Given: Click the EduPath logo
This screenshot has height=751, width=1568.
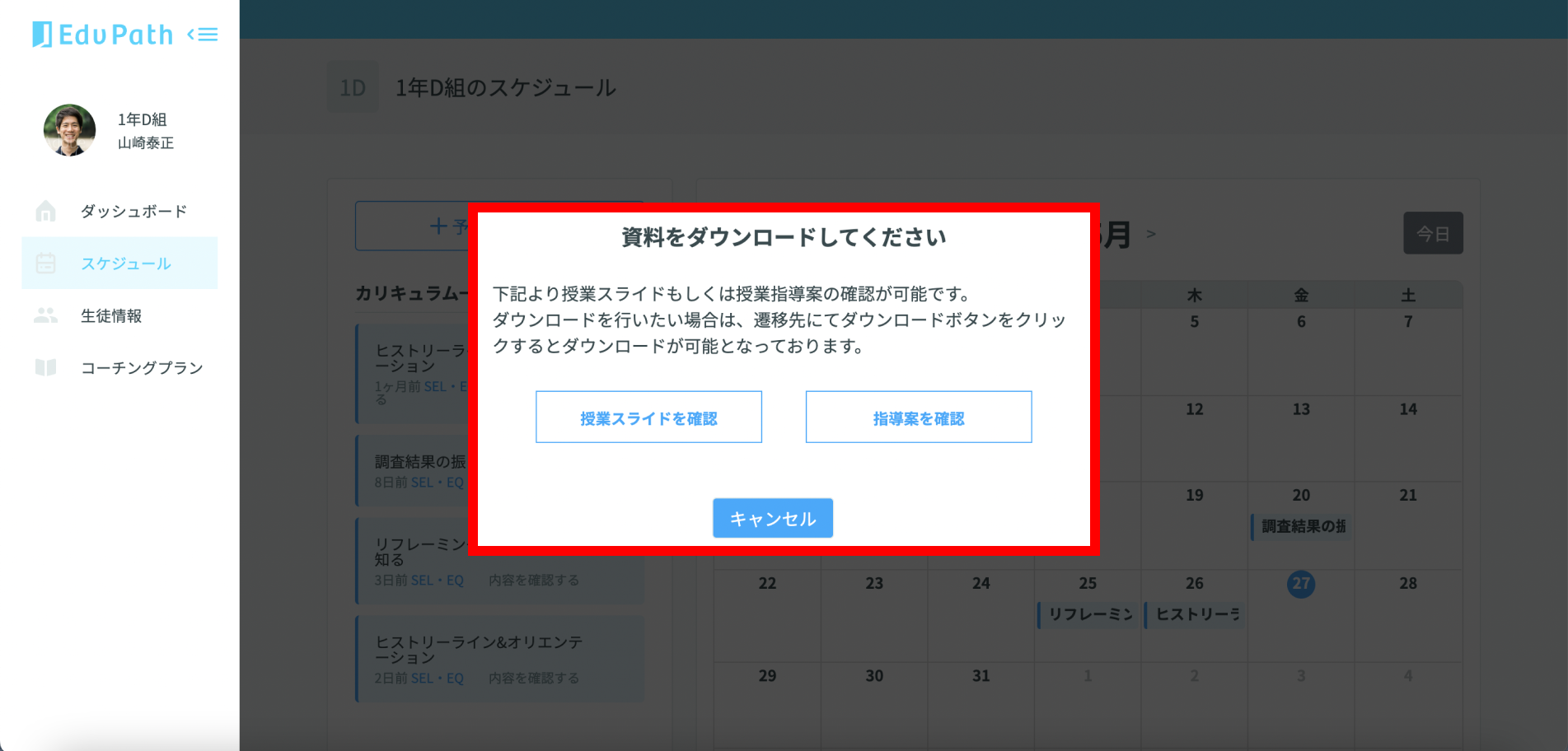Looking at the screenshot, I should coord(105,35).
